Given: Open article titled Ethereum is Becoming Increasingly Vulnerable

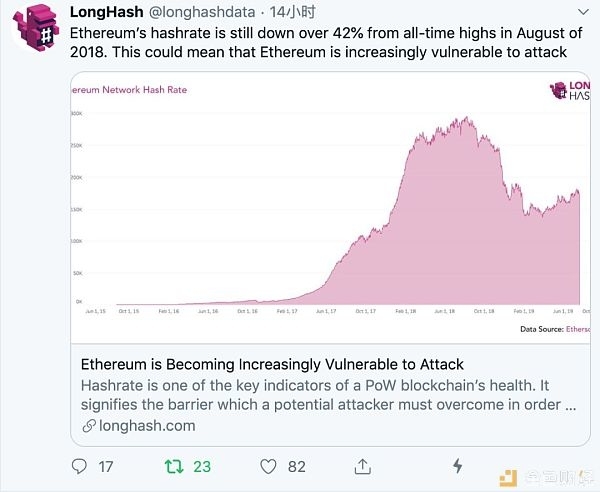Looking at the screenshot, I should 272,364.
